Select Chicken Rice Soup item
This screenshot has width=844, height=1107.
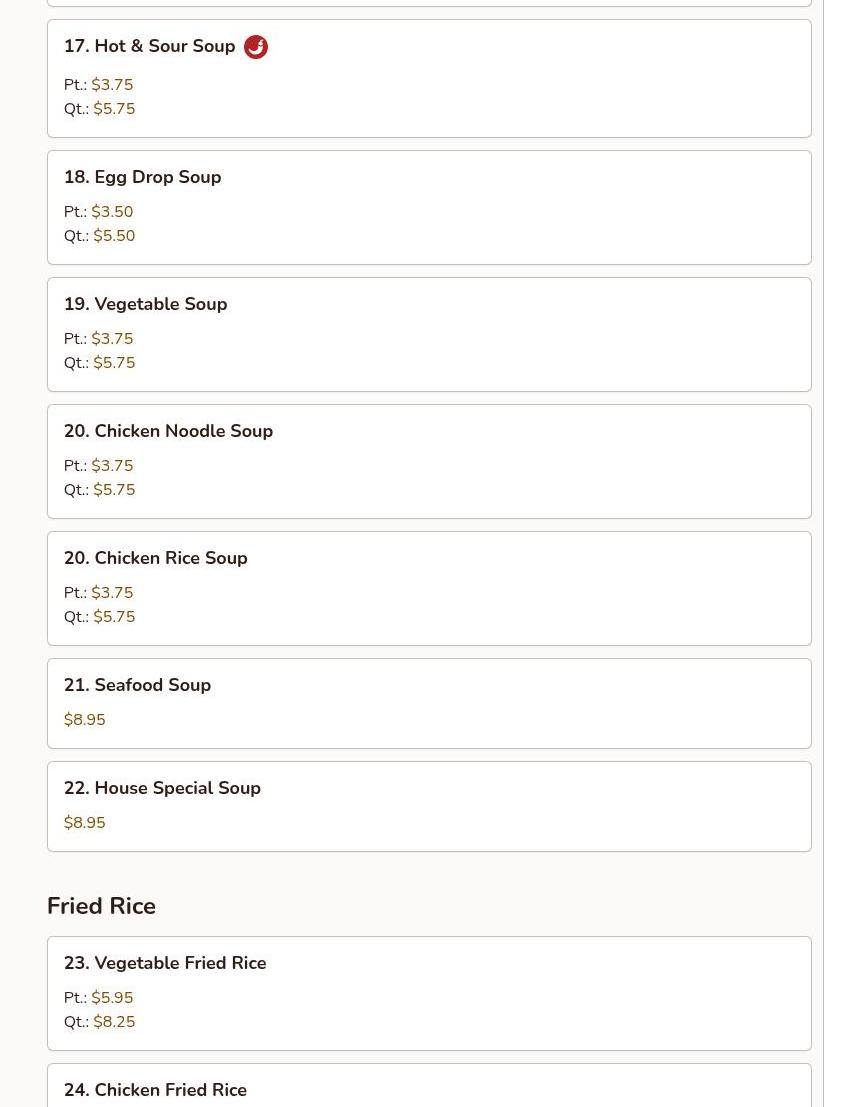pos(429,589)
